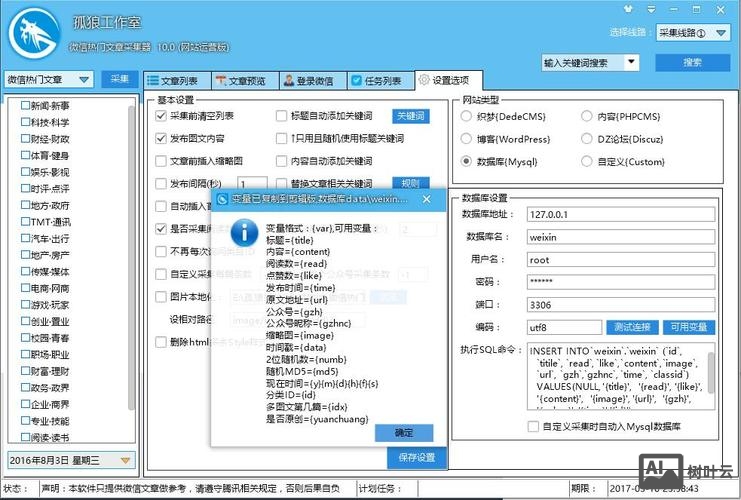Viewport: 741px width, 500px height.
Task: Tick the 企业·商界 category
Action: tap(25, 404)
